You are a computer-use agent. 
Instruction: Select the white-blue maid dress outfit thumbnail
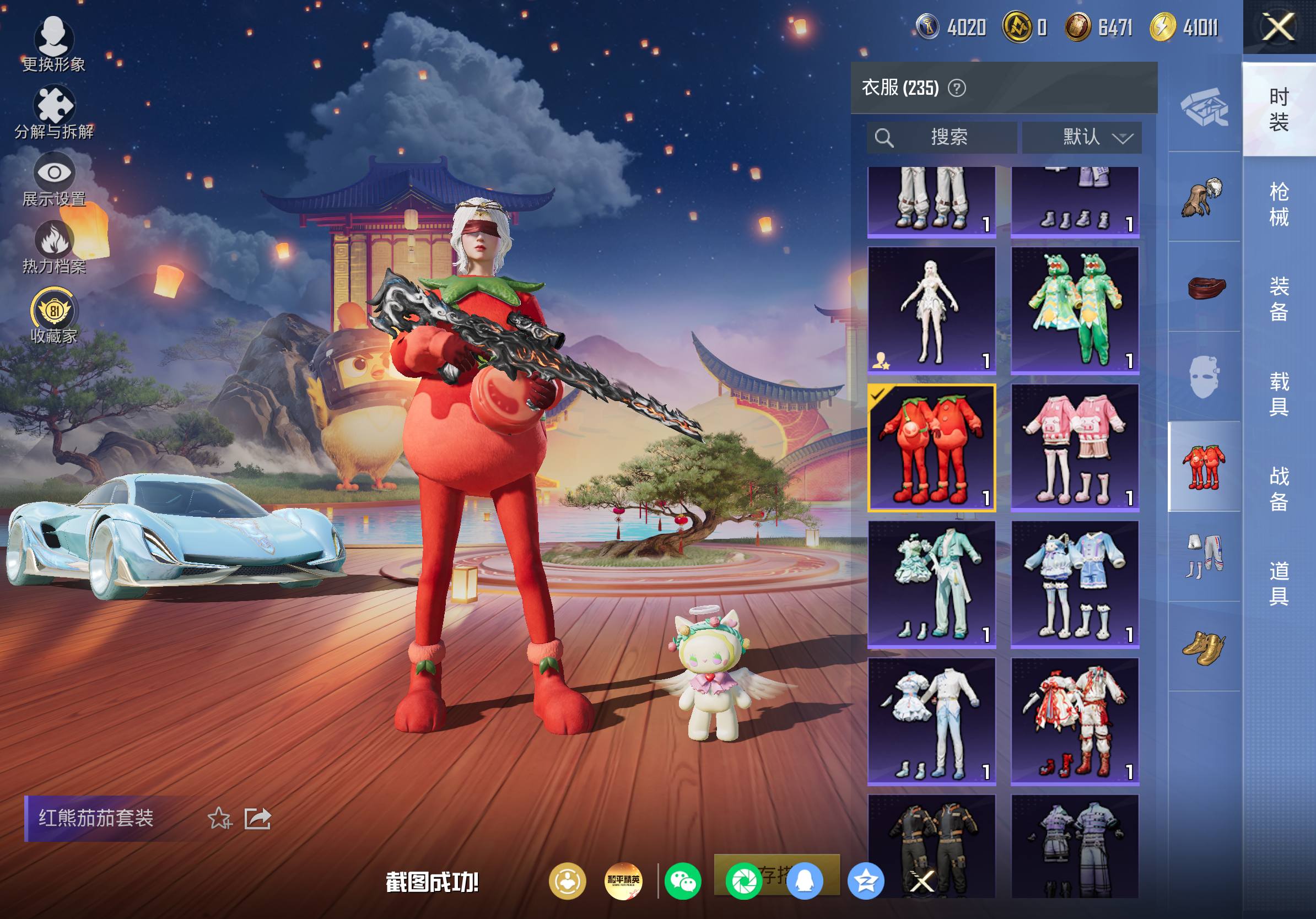[x=931, y=721]
